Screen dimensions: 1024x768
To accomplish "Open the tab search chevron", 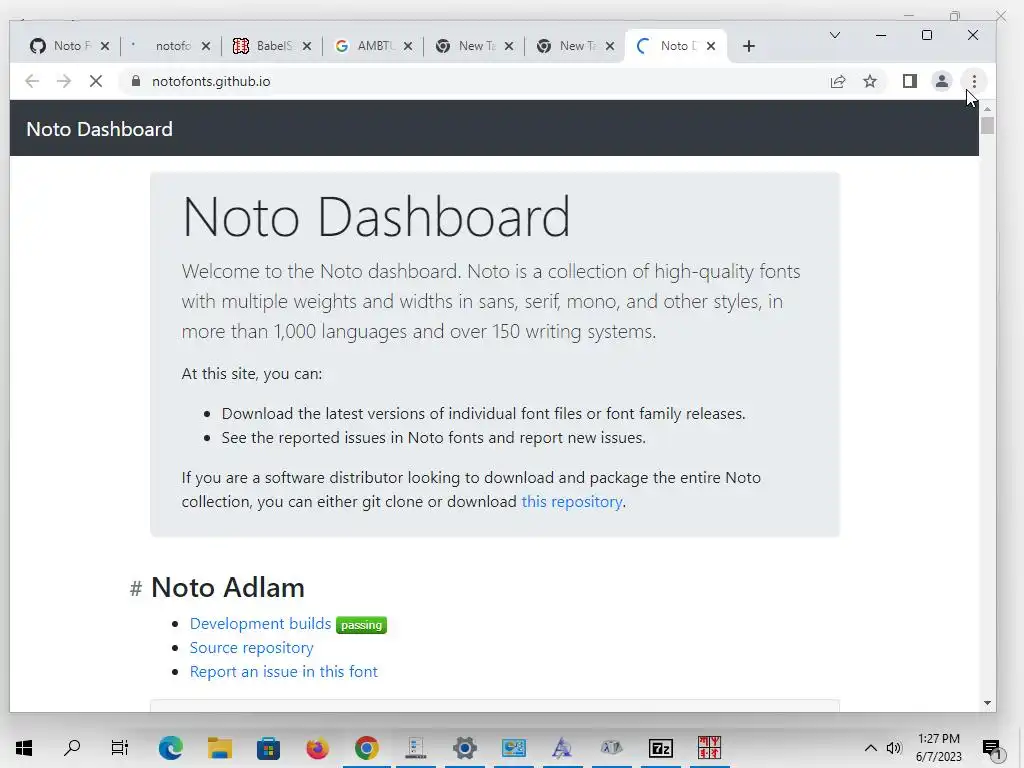I will pyautogui.click(x=835, y=35).
